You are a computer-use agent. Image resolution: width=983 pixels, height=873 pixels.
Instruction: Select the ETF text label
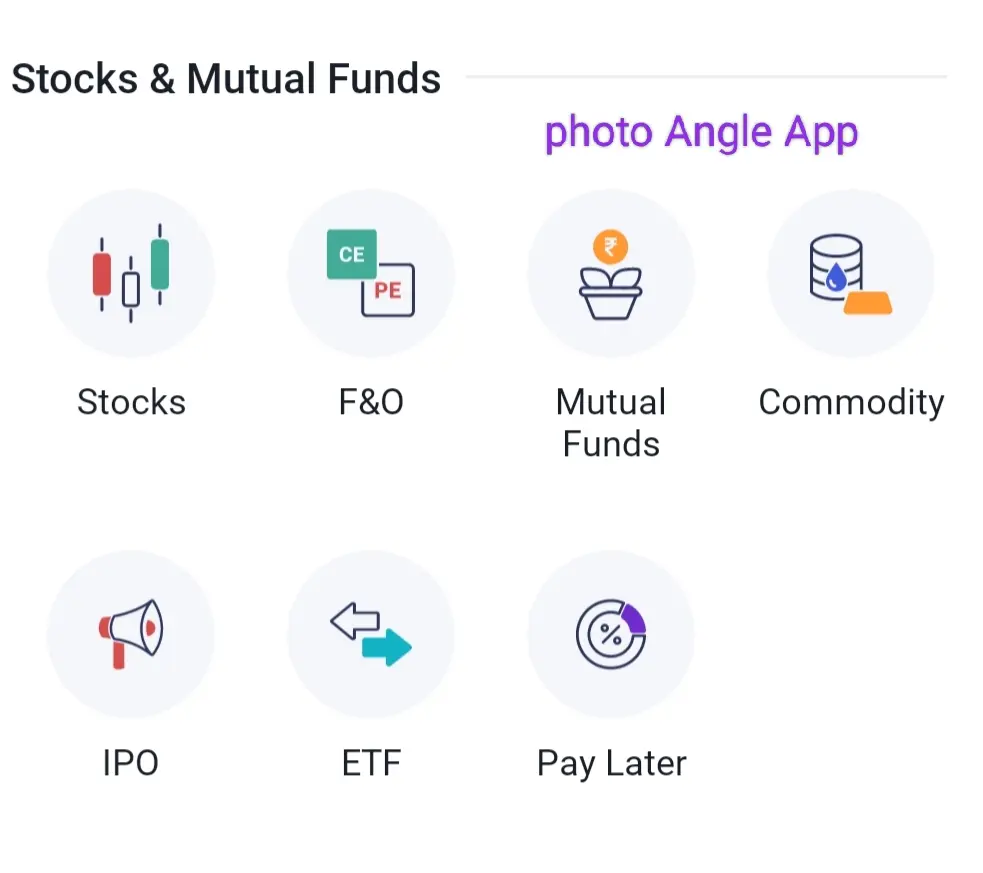click(x=371, y=763)
